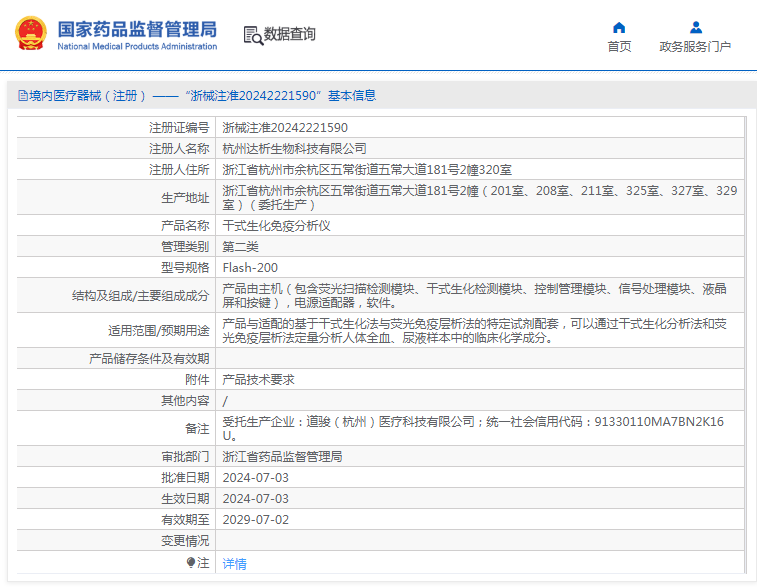The width and height of the screenshot is (757, 587).
Task: Click the 有效期至 row label
Action: tap(185, 519)
